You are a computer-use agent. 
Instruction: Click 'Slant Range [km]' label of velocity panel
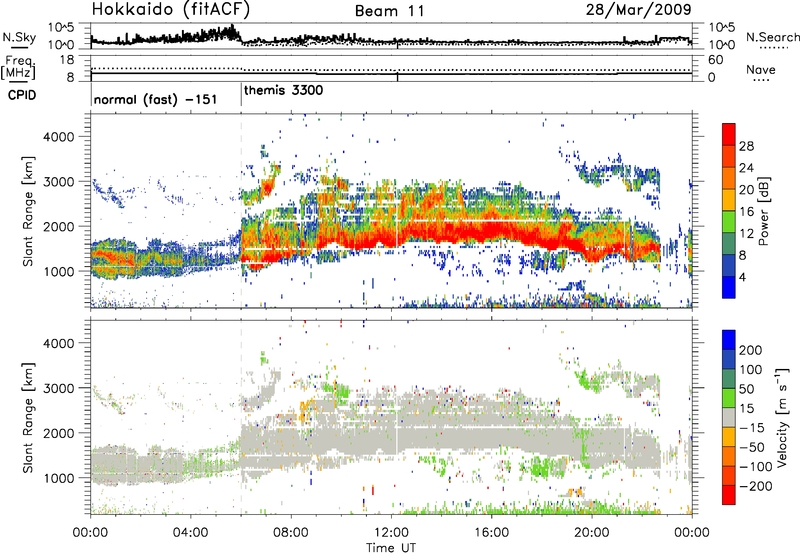28,417
